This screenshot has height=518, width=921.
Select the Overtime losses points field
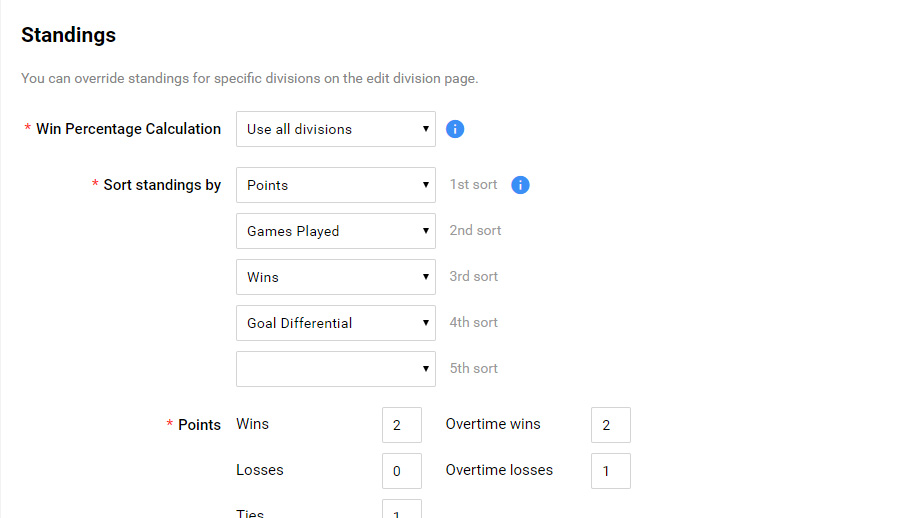(611, 471)
